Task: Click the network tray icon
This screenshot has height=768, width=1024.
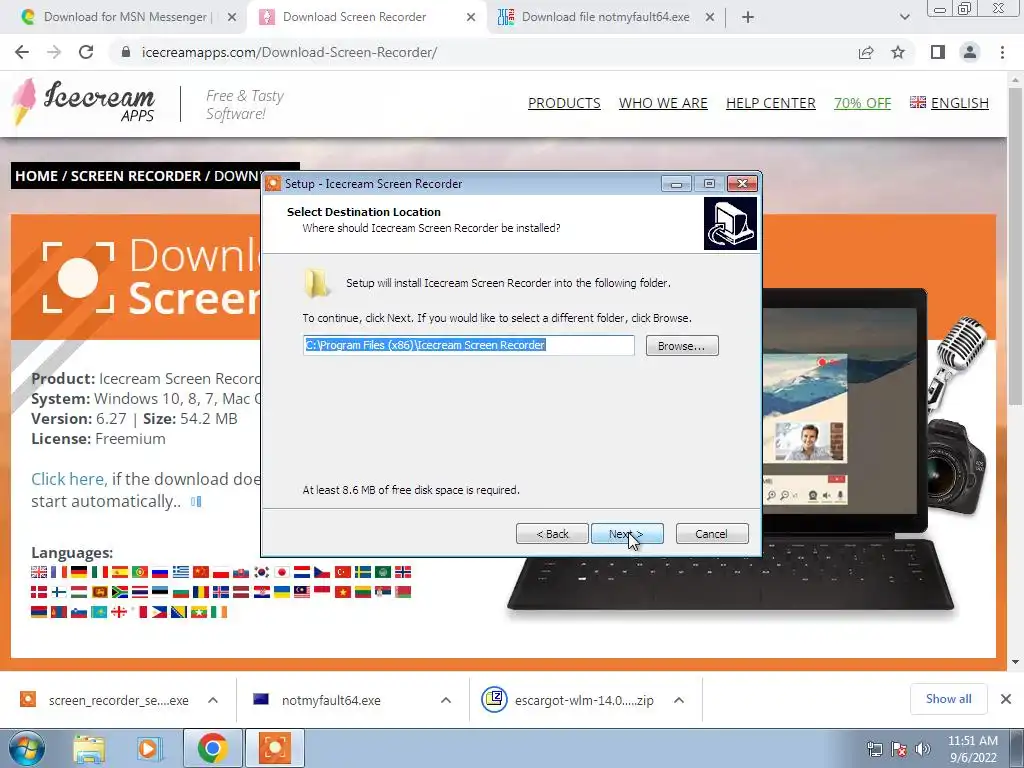Action: [x=874, y=749]
